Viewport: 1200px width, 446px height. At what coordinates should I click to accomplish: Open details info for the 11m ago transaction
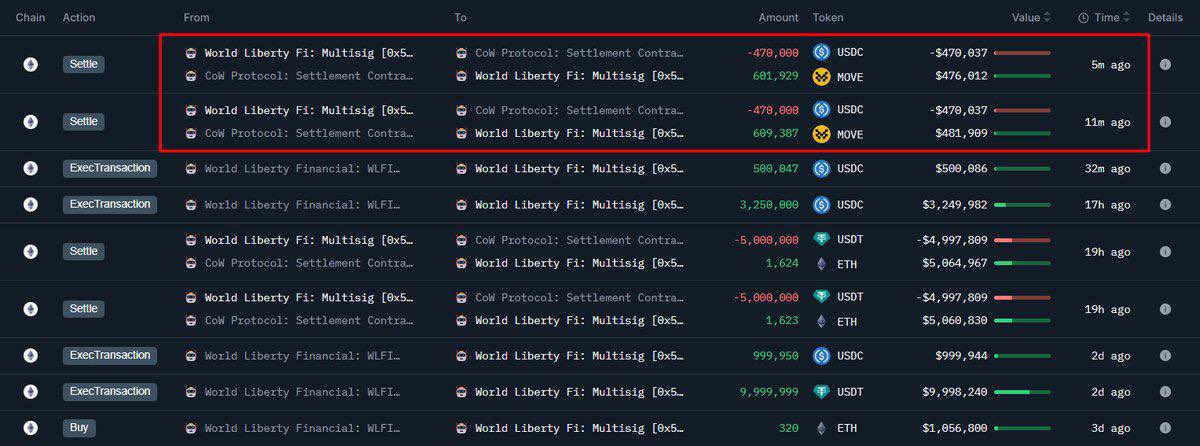1165,122
